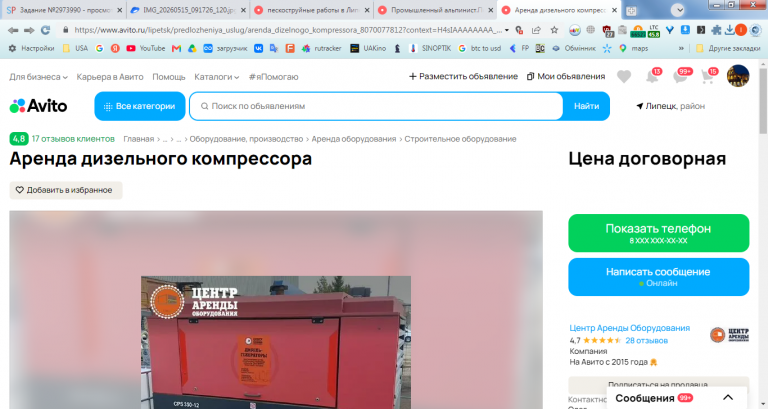The width and height of the screenshot is (768, 409).
Task: Open the user profile avatar
Action: pos(738,76)
